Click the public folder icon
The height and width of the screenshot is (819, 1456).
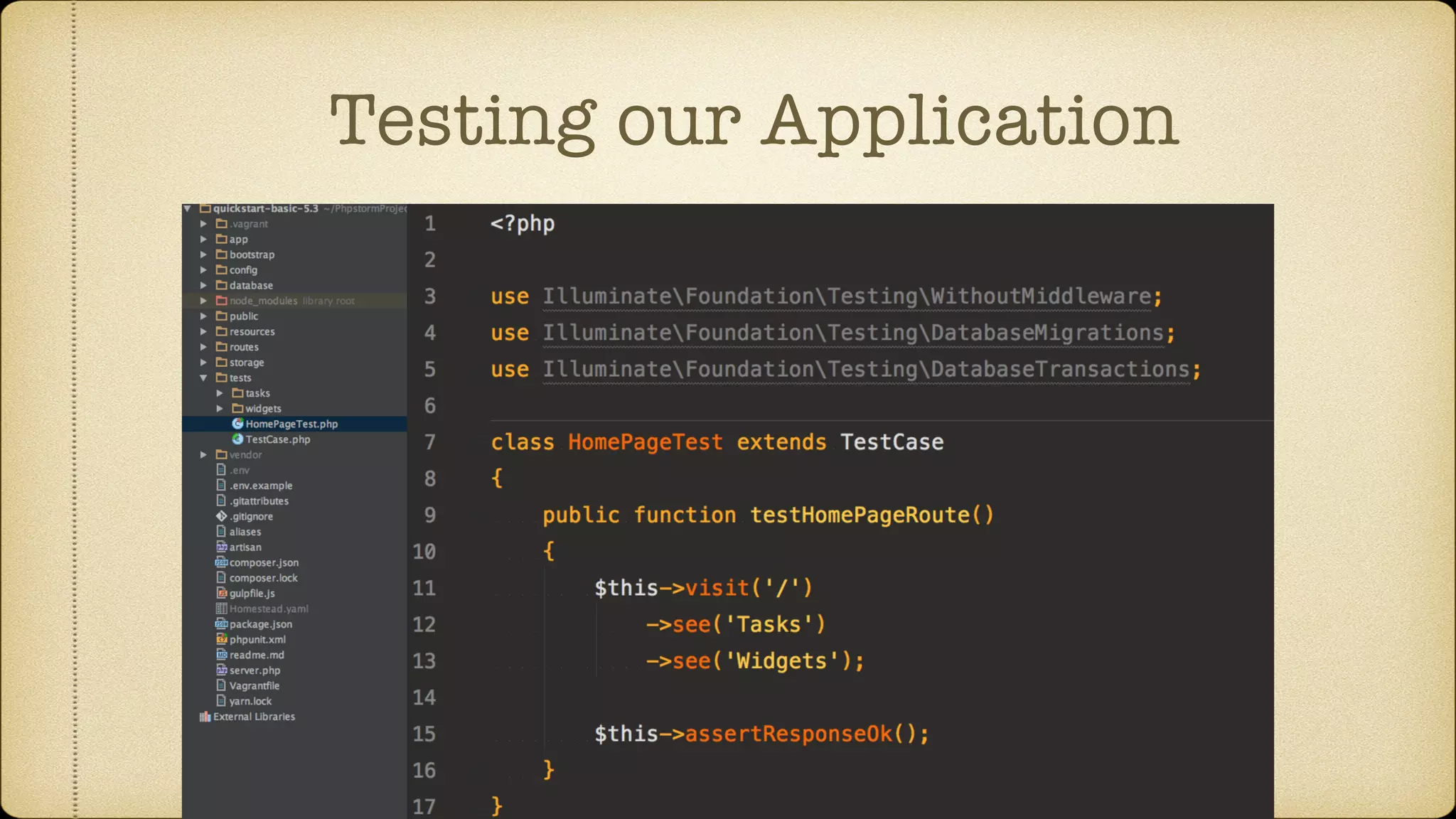(221, 316)
